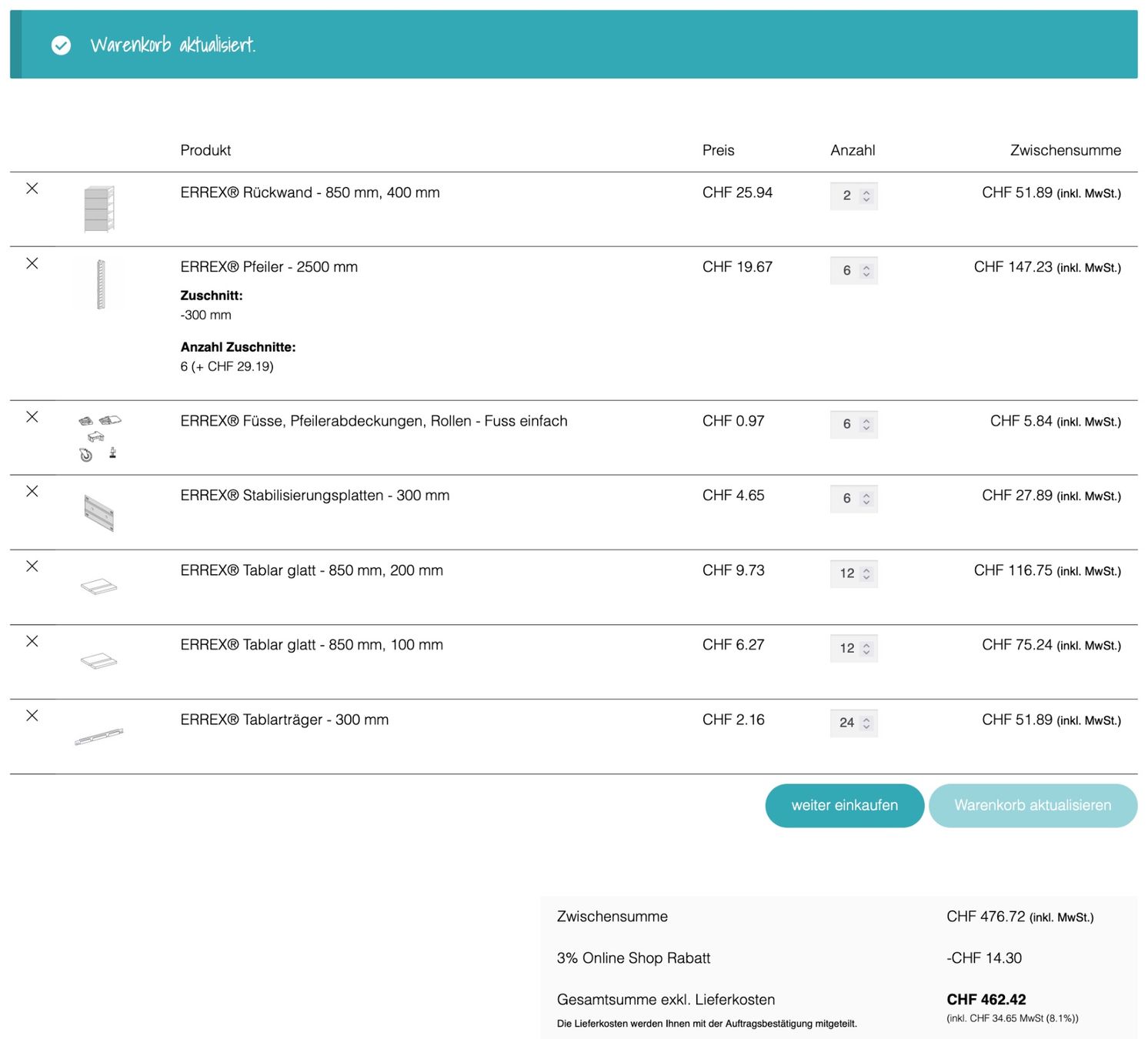Adjust quantity for Tablar glatt 200 mm
The height and width of the screenshot is (1039, 1148).
pyautogui.click(x=854, y=573)
